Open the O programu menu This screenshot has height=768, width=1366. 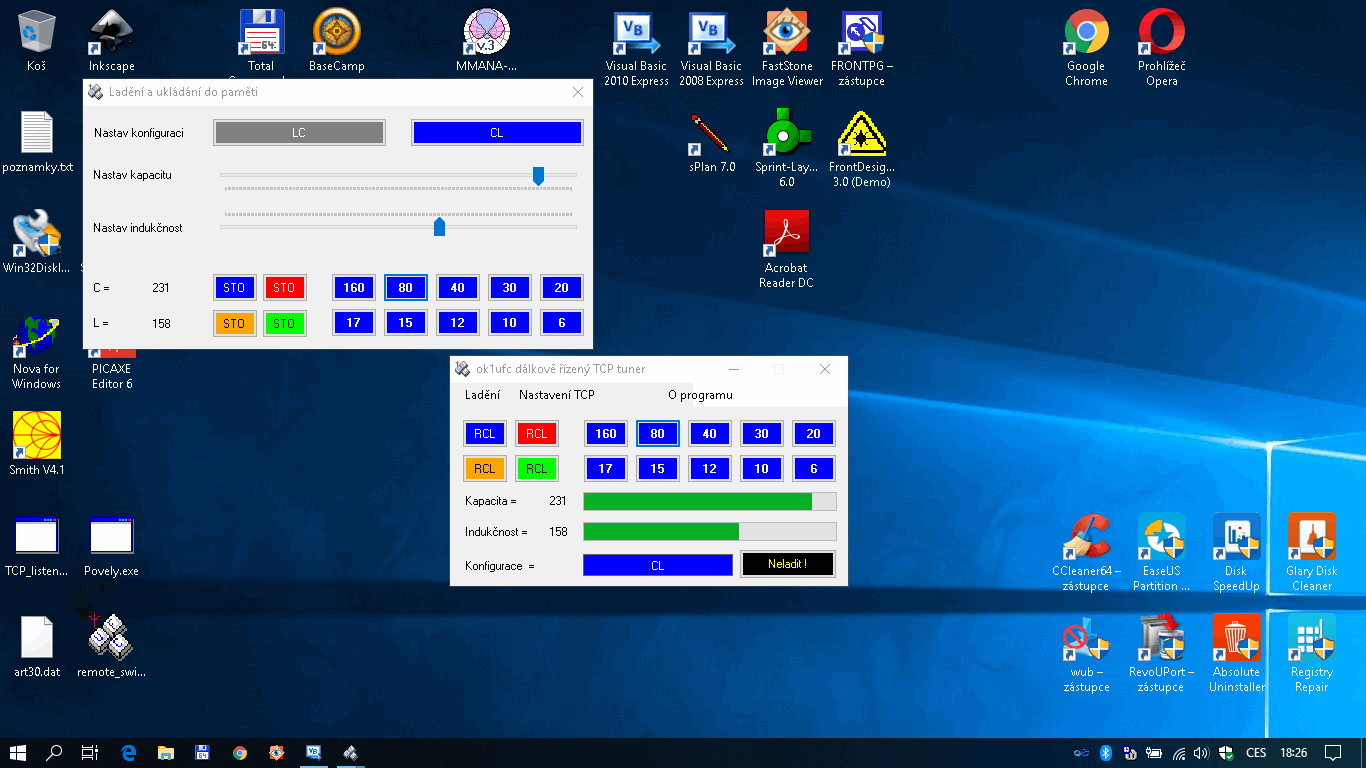coord(700,395)
